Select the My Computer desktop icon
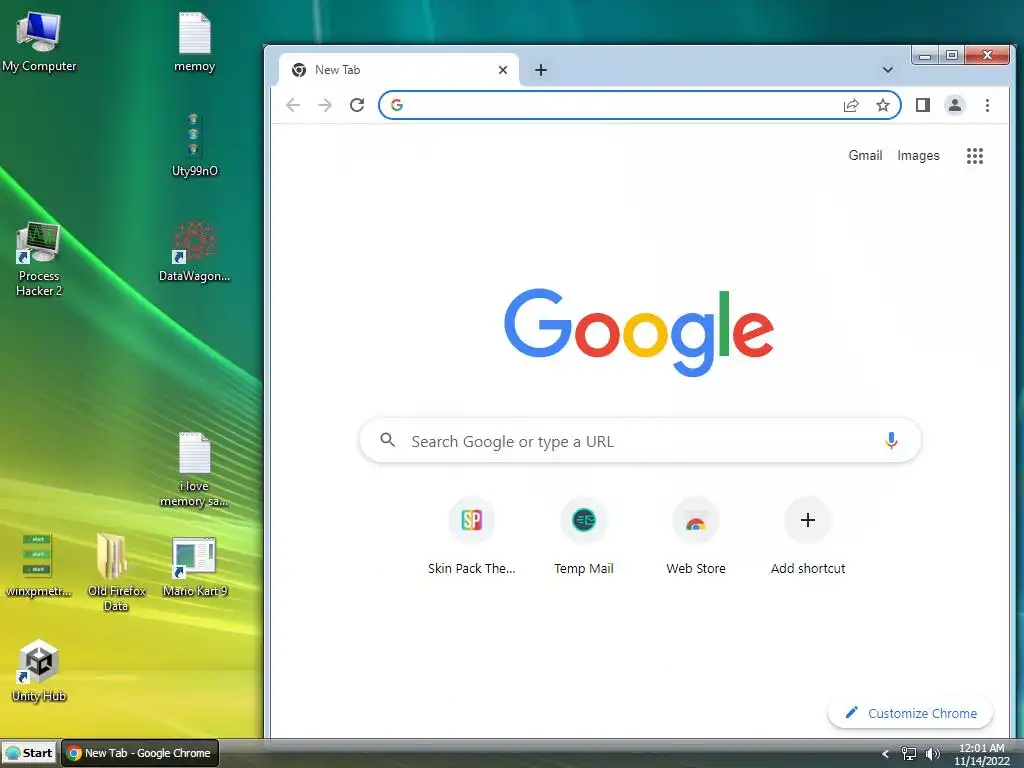 pos(39,42)
